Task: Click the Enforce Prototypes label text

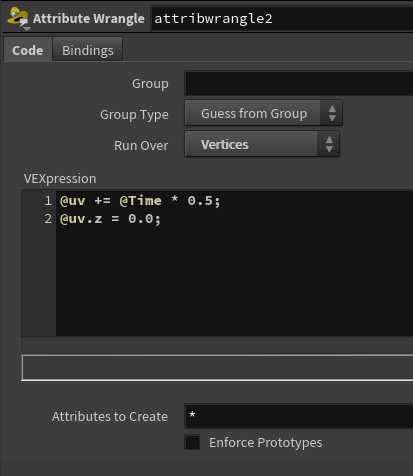Action: (266, 443)
